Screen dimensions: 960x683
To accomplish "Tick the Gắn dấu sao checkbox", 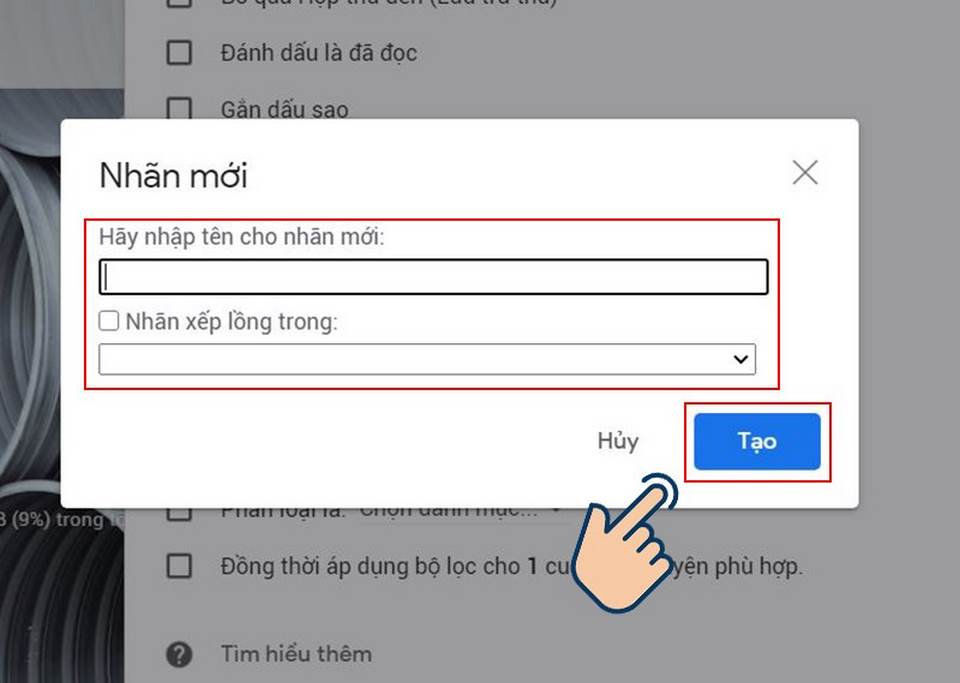I will 179,110.
